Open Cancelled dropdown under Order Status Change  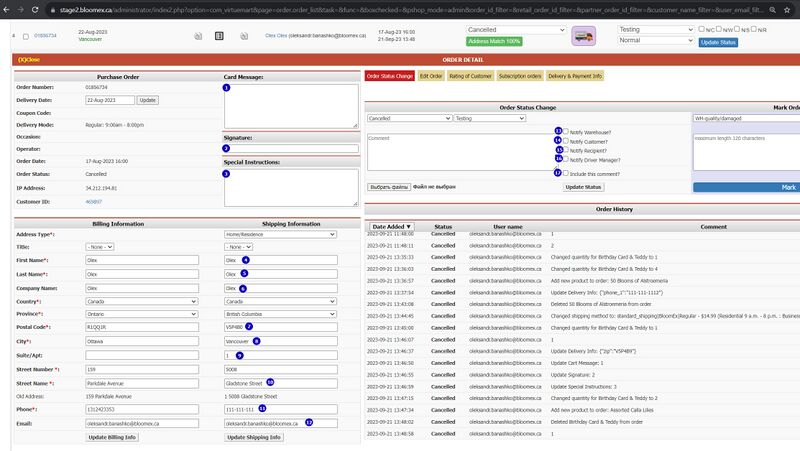click(409, 118)
